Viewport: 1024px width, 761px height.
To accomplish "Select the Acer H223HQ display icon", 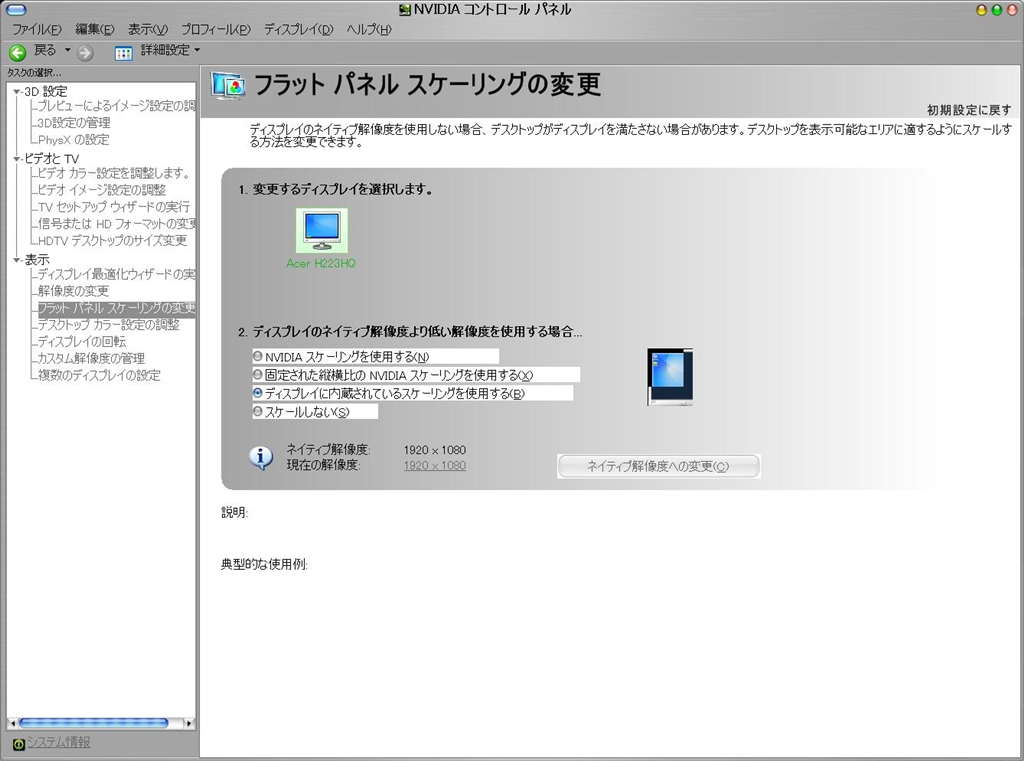I will tap(321, 231).
